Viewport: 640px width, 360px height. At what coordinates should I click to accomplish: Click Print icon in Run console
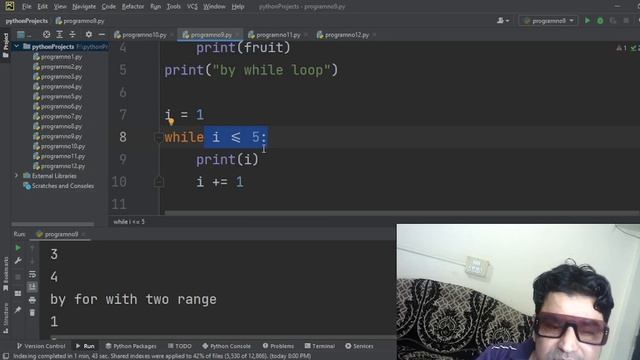pyautogui.click(x=32, y=300)
